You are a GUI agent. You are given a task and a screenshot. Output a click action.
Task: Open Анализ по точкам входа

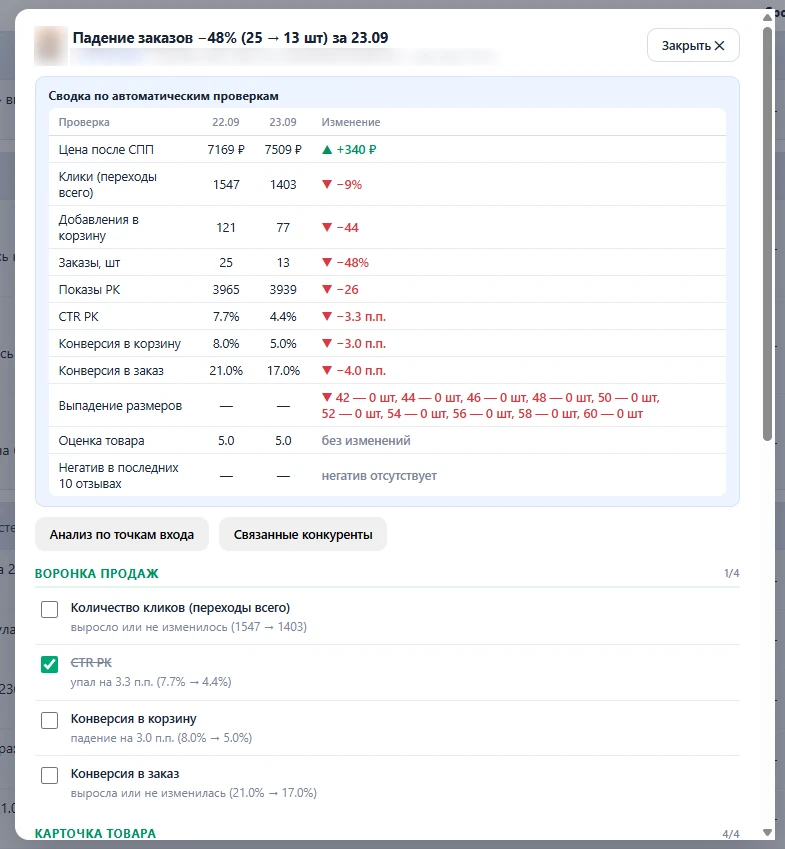coord(122,534)
